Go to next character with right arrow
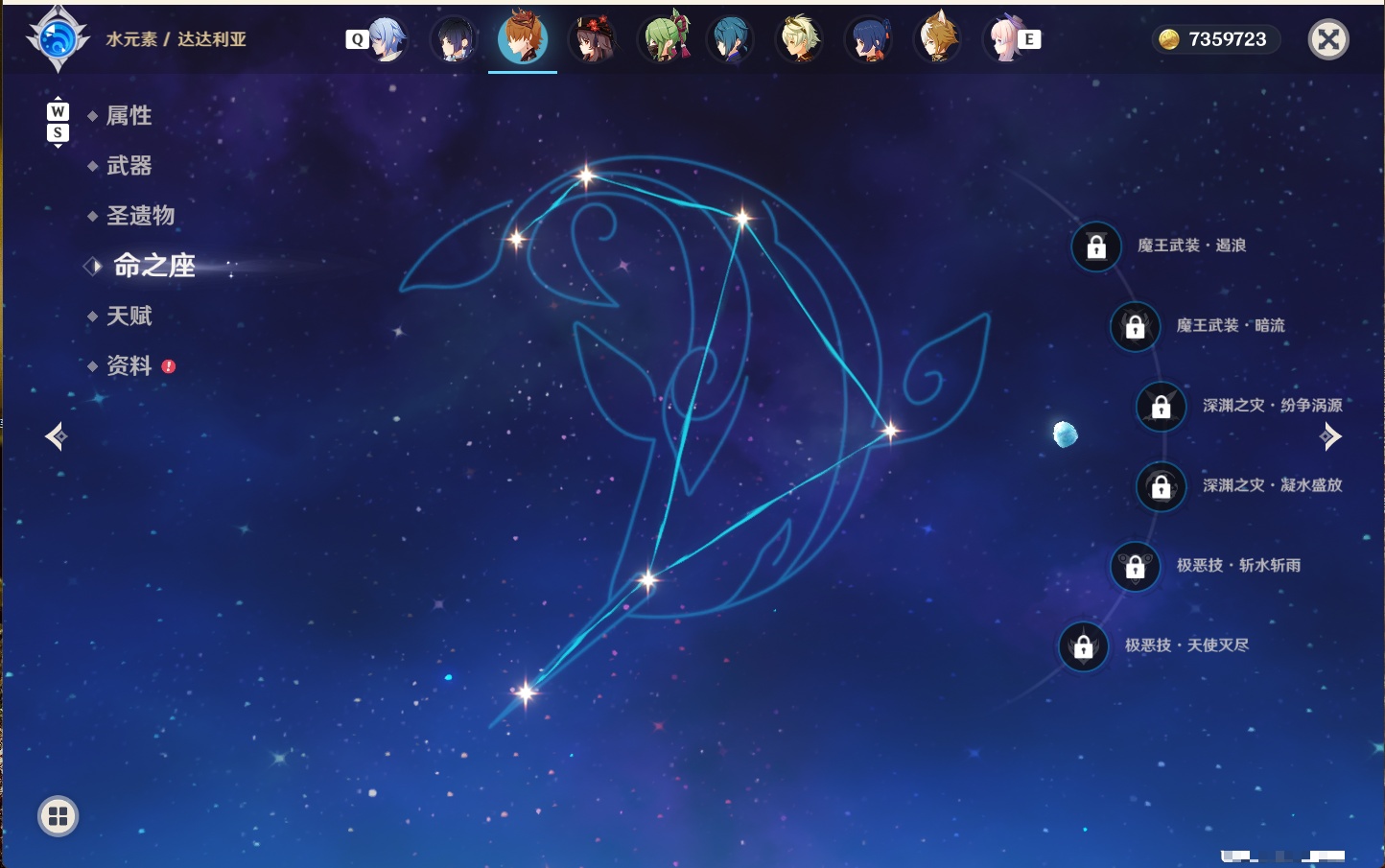This screenshot has width=1385, height=868. 1330,436
